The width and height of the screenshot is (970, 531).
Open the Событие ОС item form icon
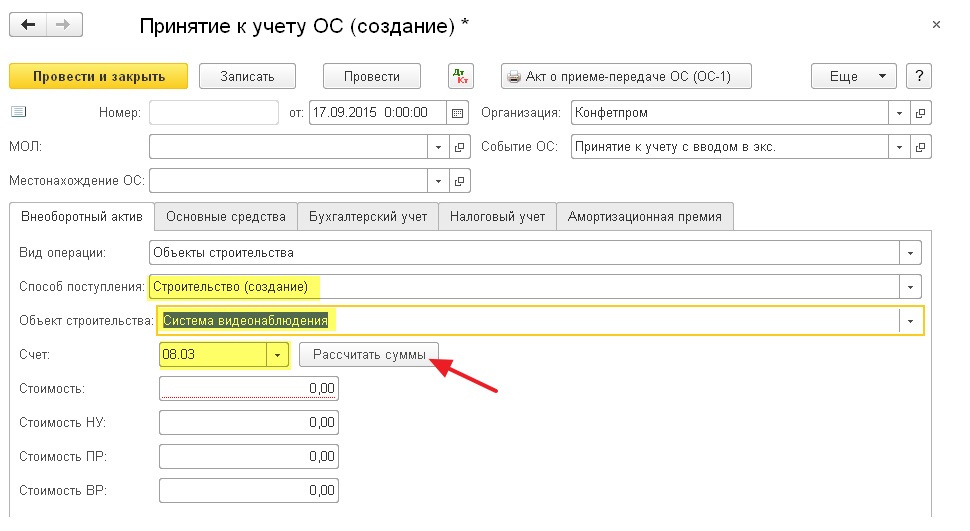[x=921, y=147]
